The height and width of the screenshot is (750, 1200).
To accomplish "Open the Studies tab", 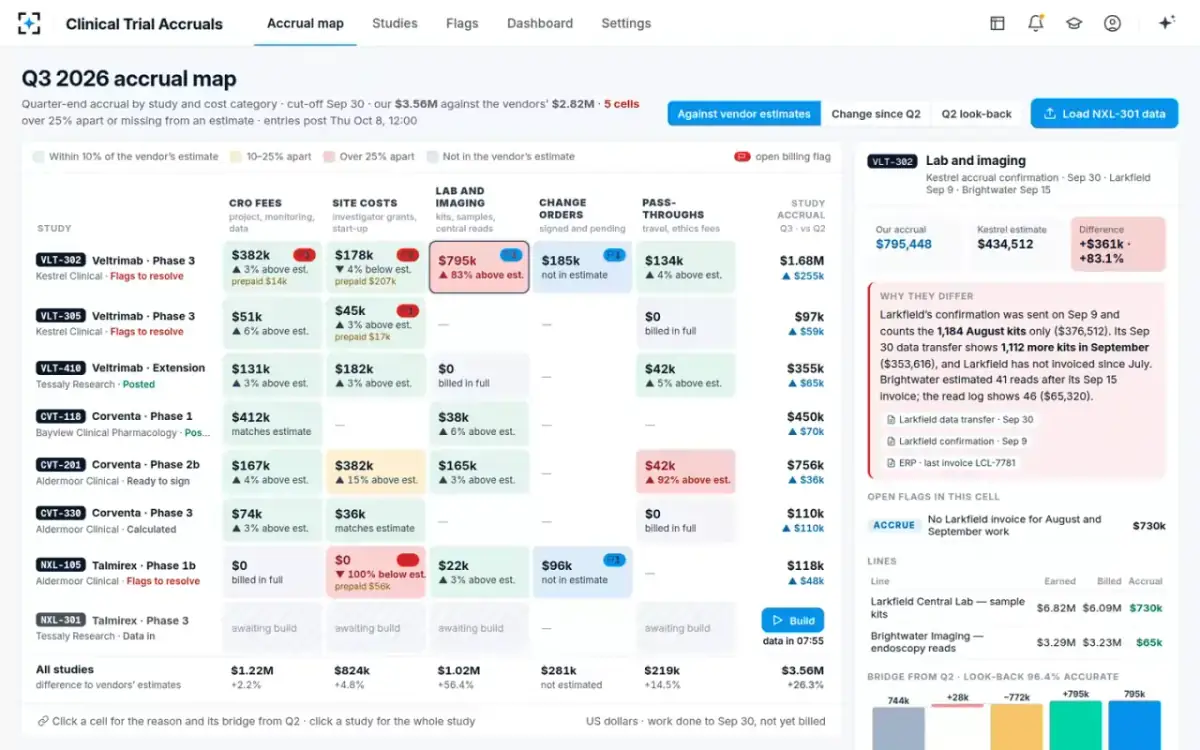I will point(395,23).
